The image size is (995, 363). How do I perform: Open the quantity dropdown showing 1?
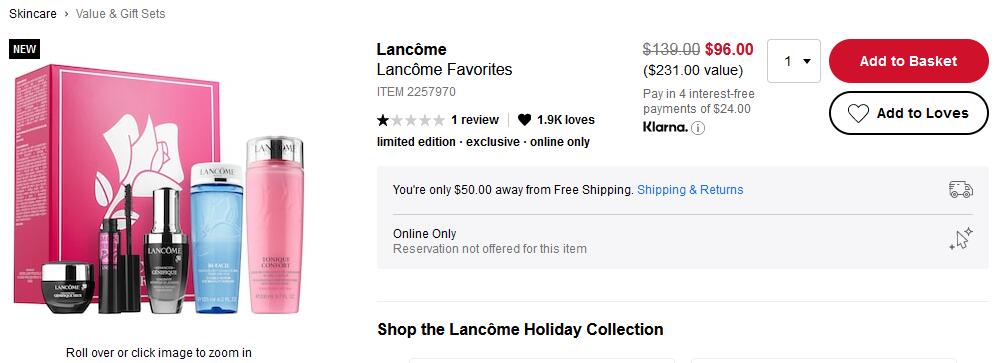(x=794, y=61)
